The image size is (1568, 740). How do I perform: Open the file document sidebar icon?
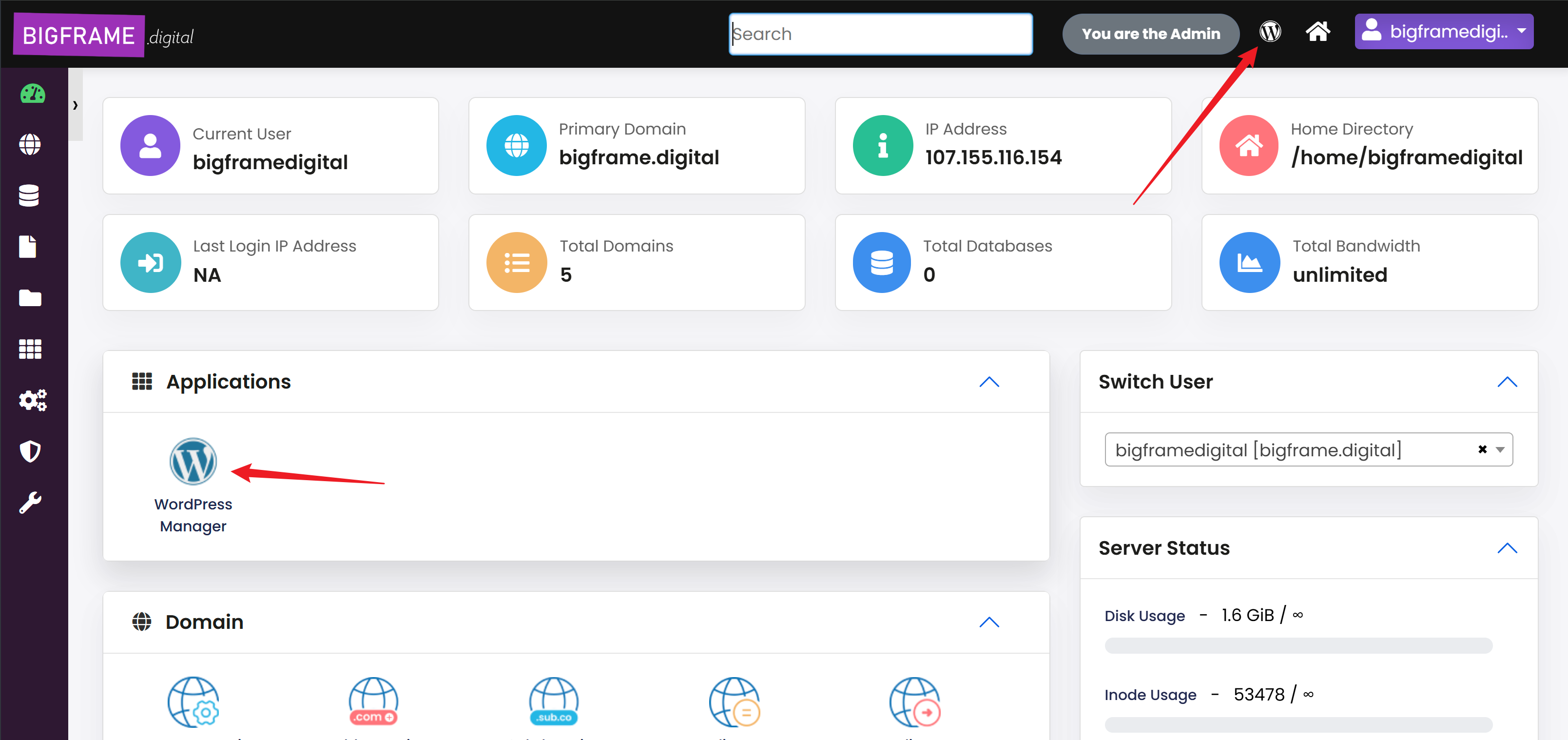click(28, 247)
